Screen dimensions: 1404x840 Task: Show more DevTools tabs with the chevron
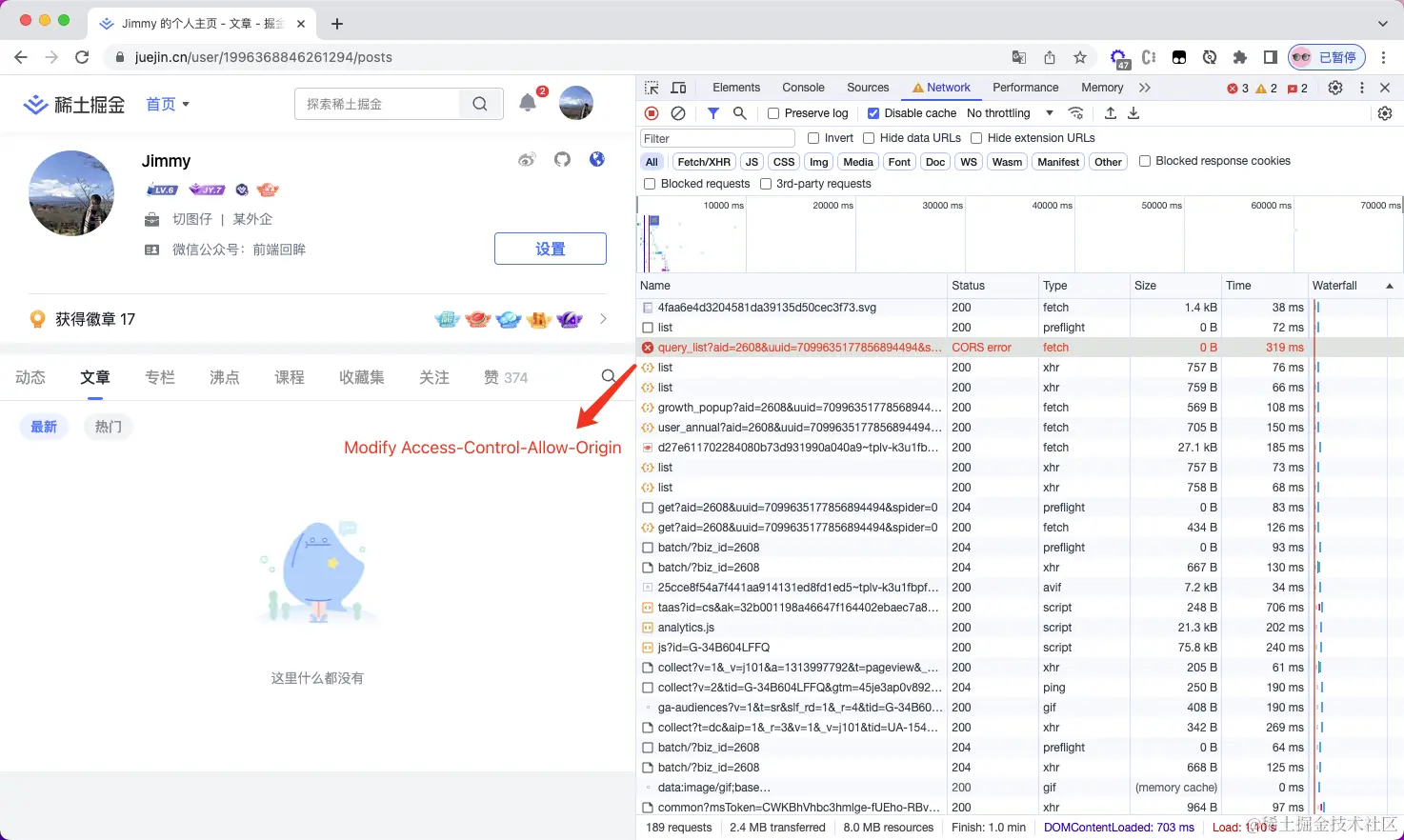tap(1145, 88)
